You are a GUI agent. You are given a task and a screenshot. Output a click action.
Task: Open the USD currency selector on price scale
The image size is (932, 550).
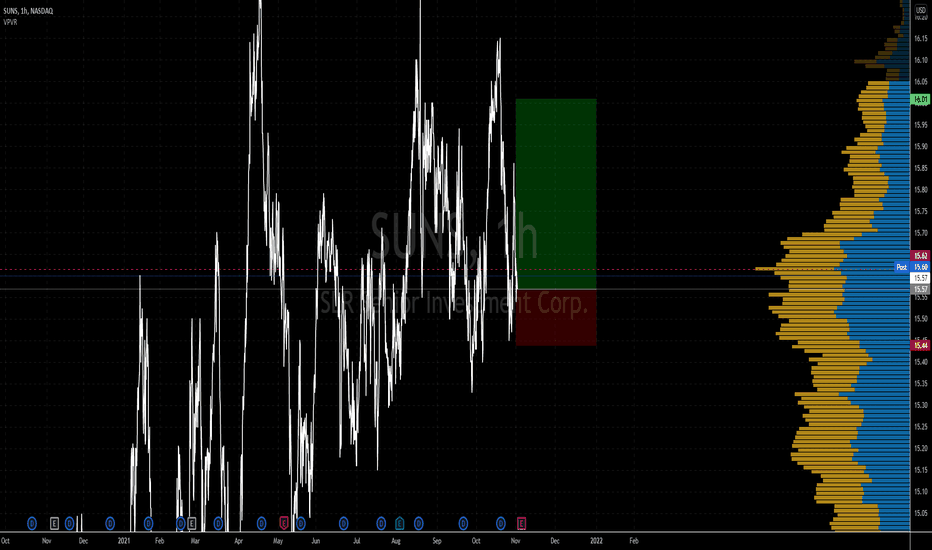921,10
